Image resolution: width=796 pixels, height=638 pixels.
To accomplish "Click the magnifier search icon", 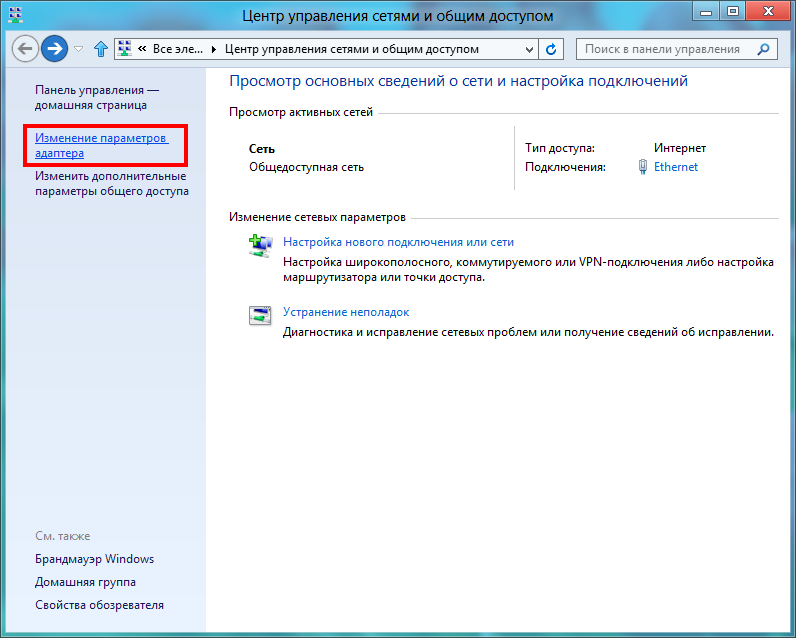I will coord(763,49).
